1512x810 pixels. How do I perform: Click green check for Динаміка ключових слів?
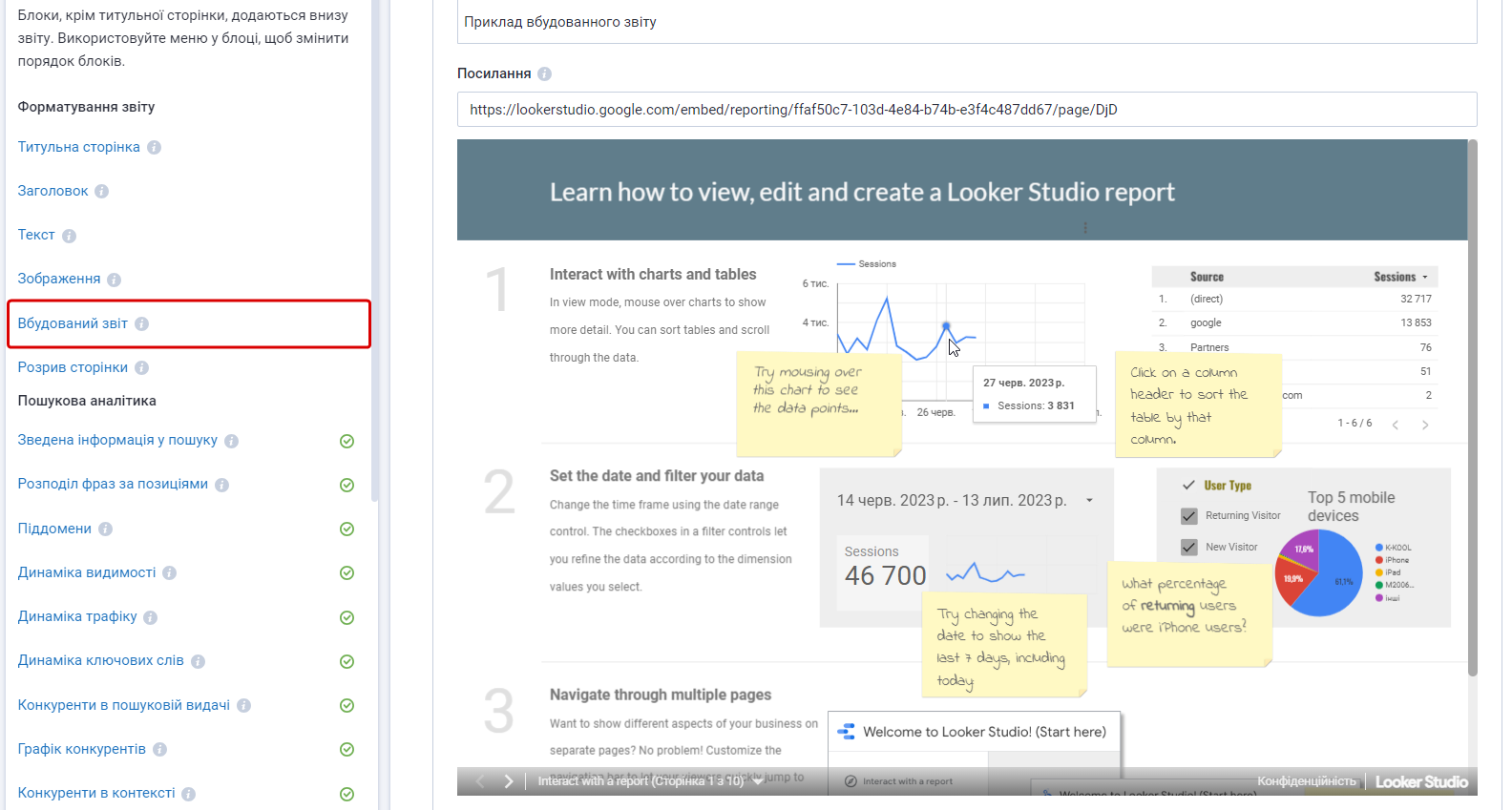pyautogui.click(x=347, y=661)
